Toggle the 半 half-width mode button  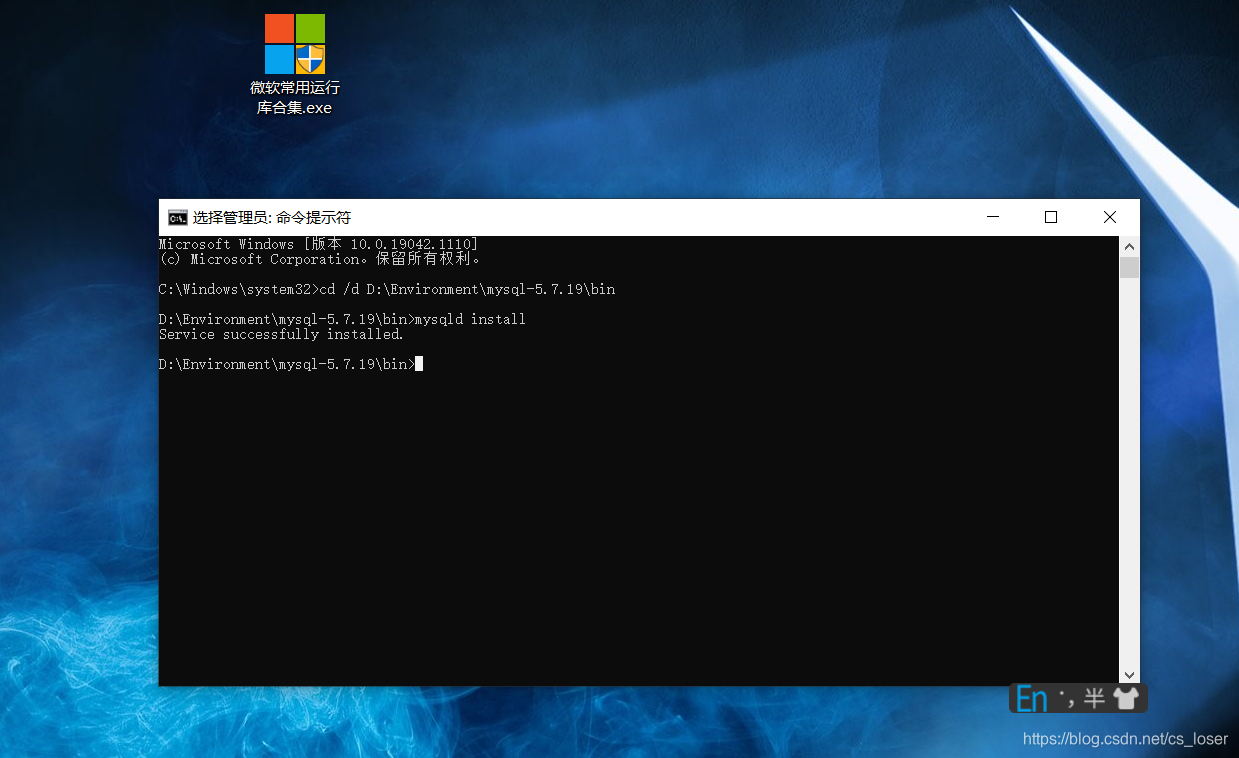[x=1094, y=698]
